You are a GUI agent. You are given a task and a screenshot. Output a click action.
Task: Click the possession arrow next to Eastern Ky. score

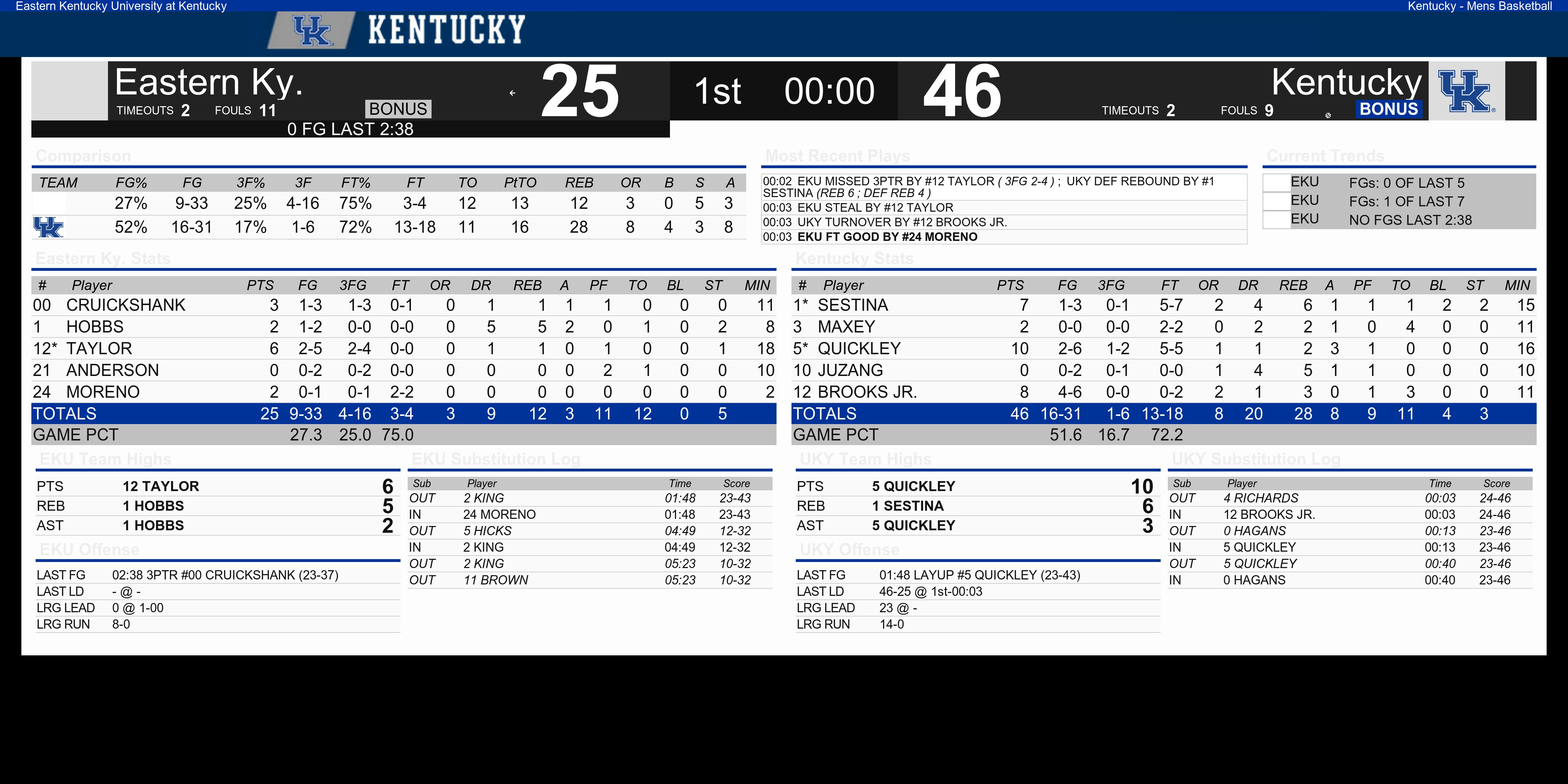(x=512, y=93)
